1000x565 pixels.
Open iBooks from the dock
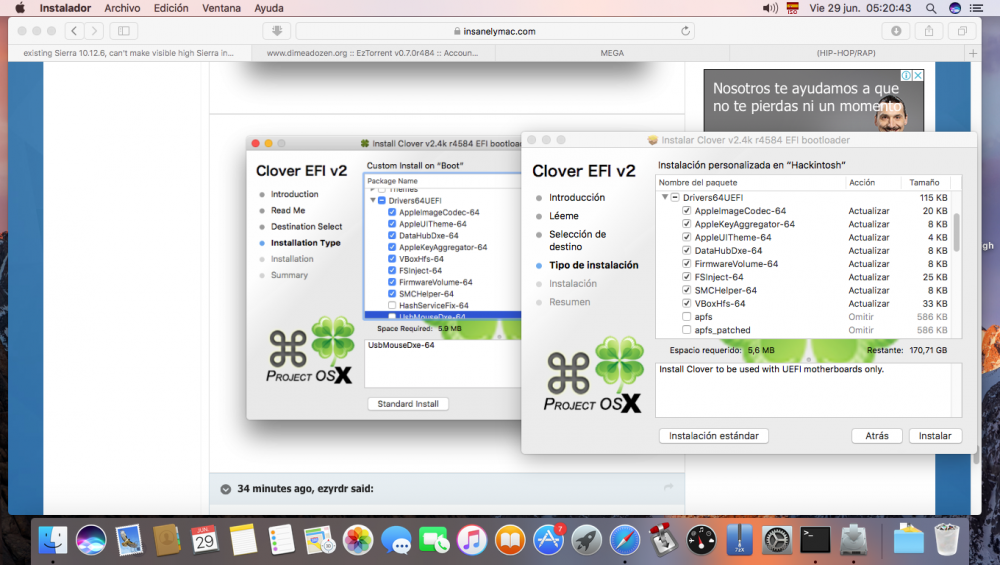pyautogui.click(x=510, y=540)
